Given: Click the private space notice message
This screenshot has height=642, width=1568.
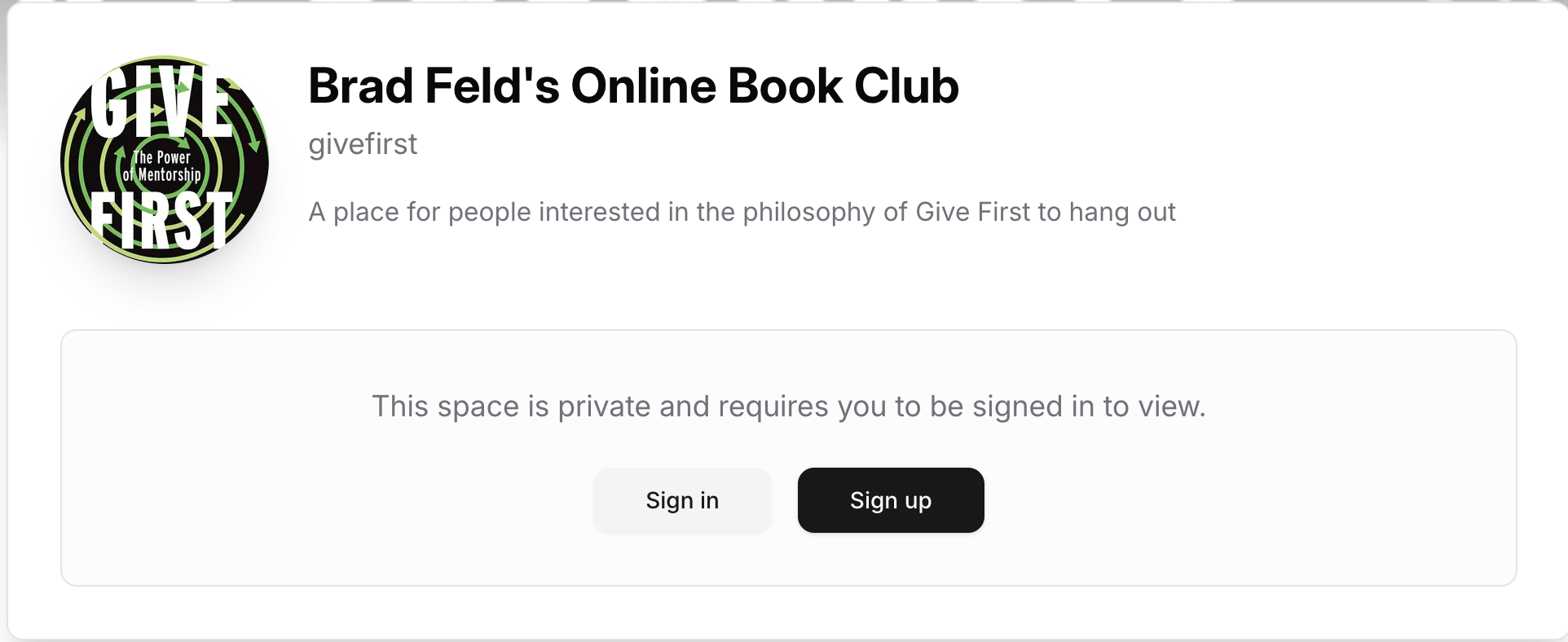Looking at the screenshot, I should coord(787,406).
